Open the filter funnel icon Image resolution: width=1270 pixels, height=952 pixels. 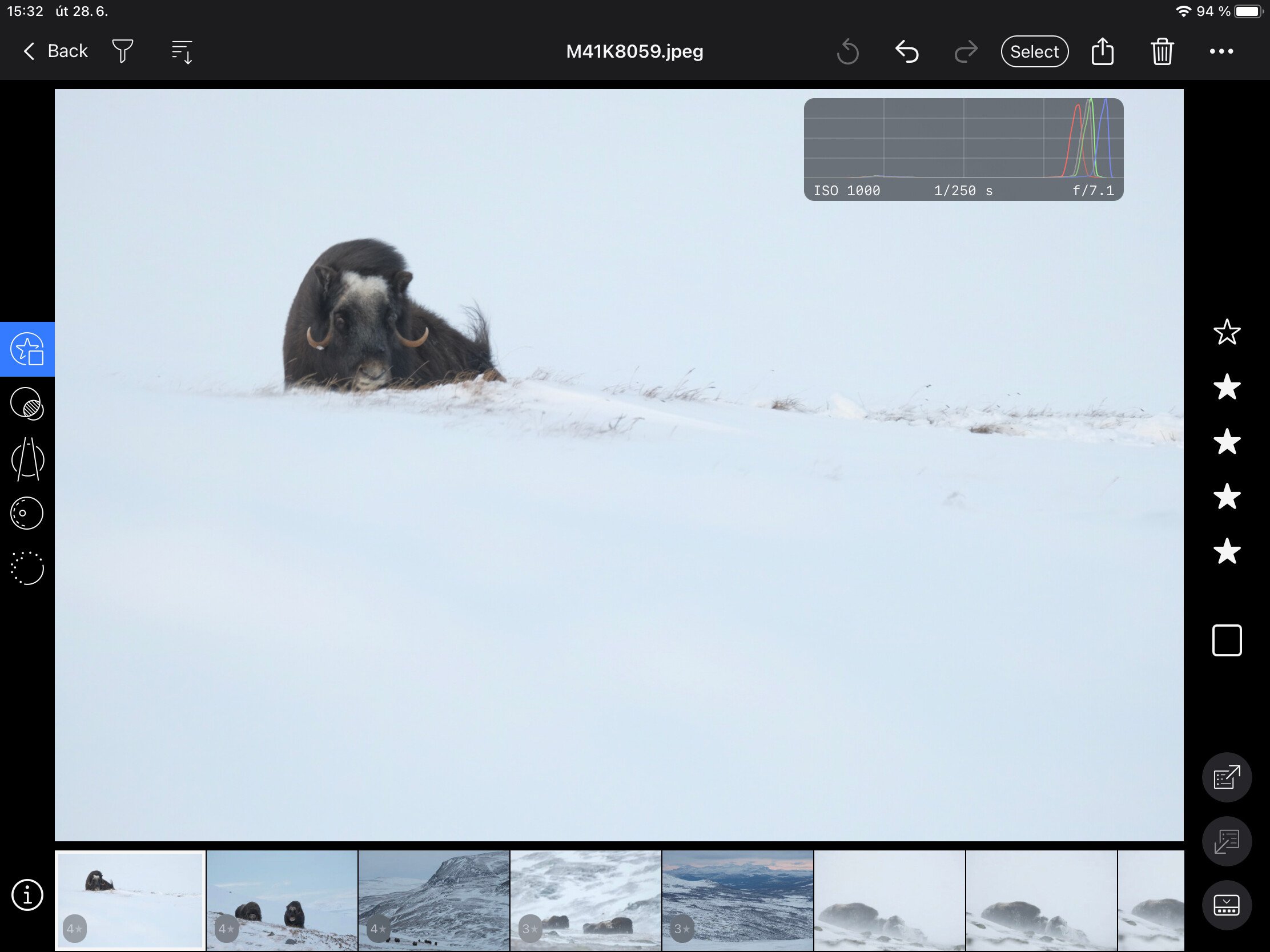tap(122, 51)
